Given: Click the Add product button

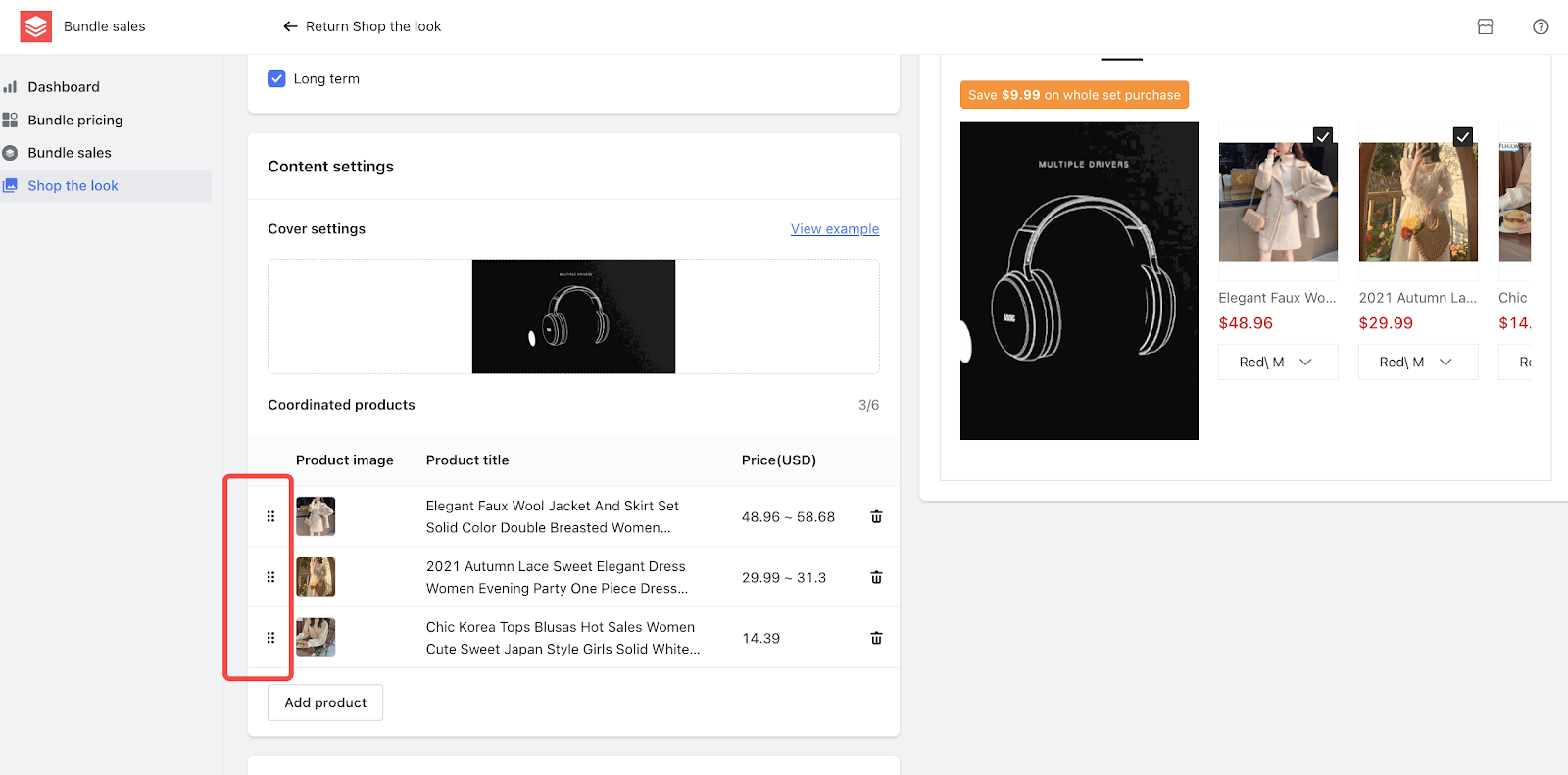Looking at the screenshot, I should pos(325,702).
